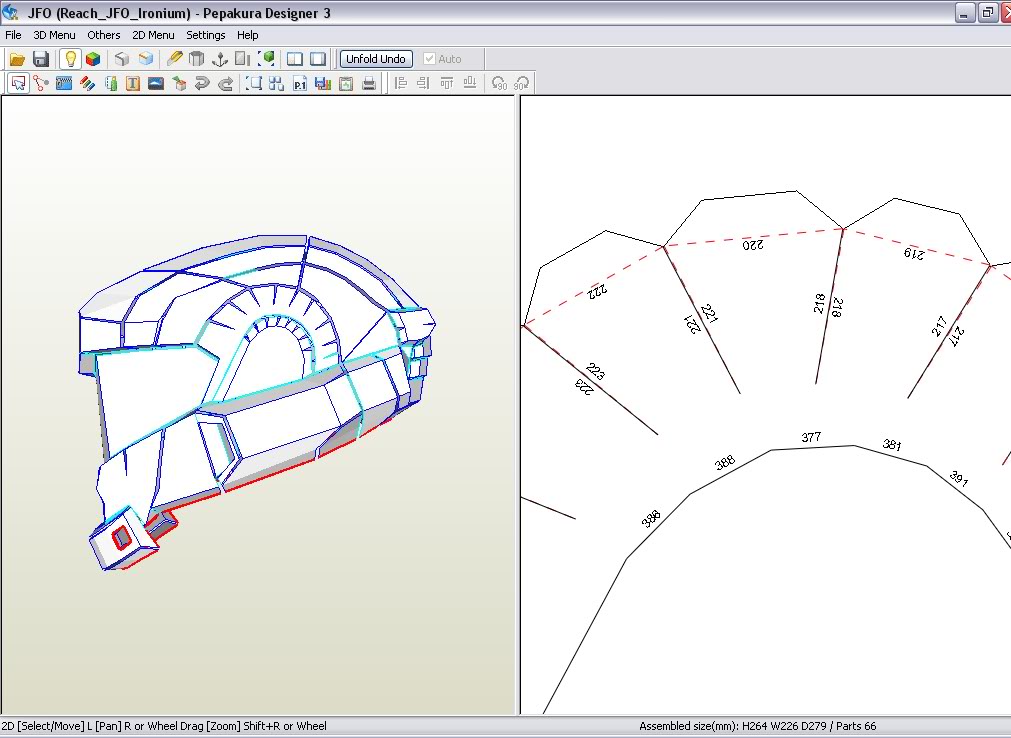Click edge label 377 in the 2D pattern
The image size is (1011, 738).
pos(811,437)
